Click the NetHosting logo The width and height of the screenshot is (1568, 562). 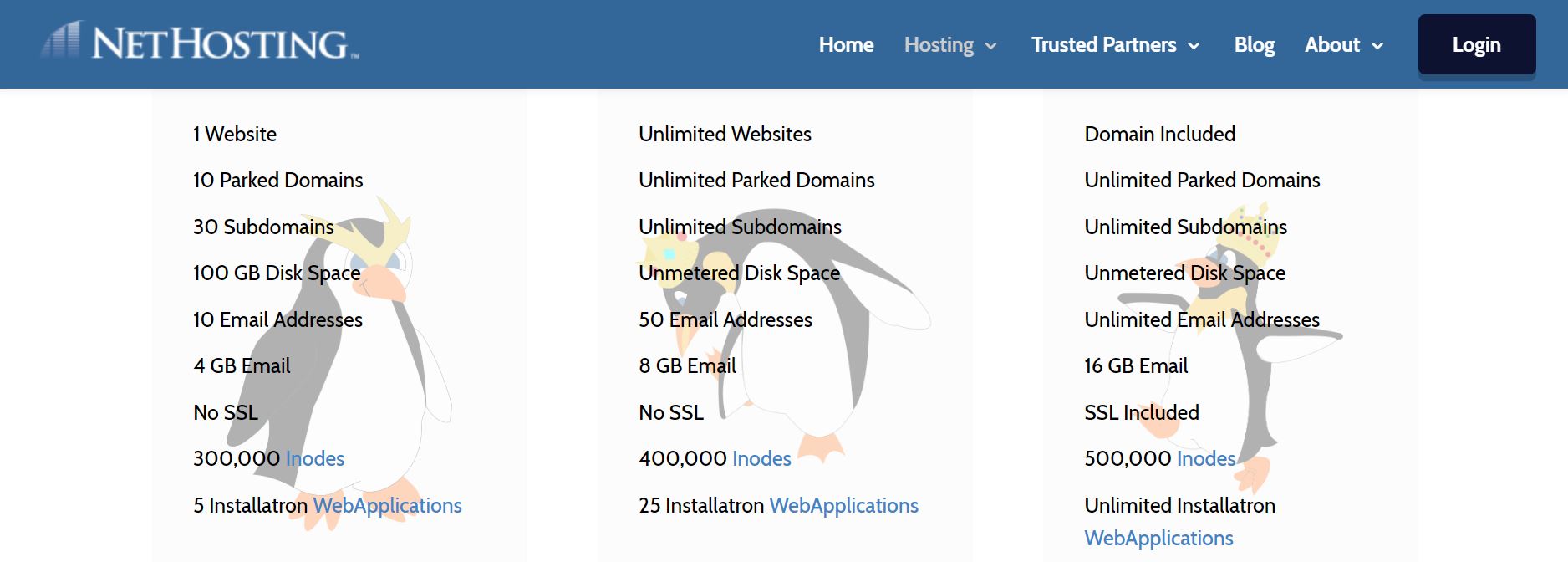click(x=201, y=42)
